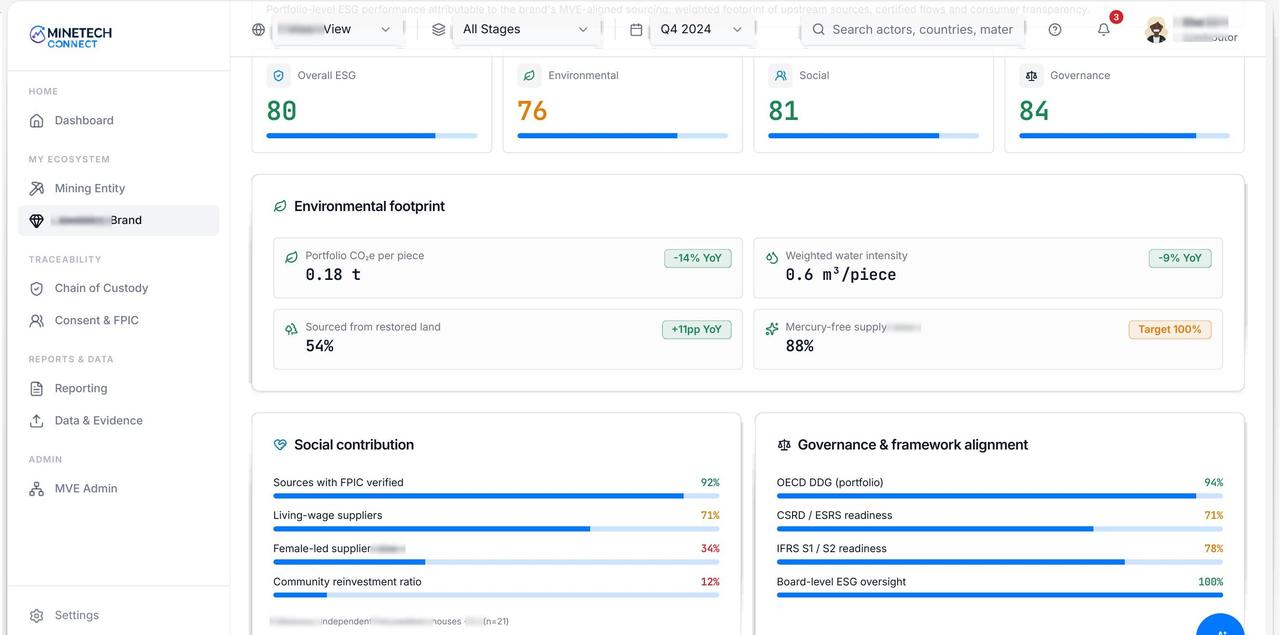1280x635 pixels.
Task: Click the Dashboard home icon
Action: coord(37,120)
